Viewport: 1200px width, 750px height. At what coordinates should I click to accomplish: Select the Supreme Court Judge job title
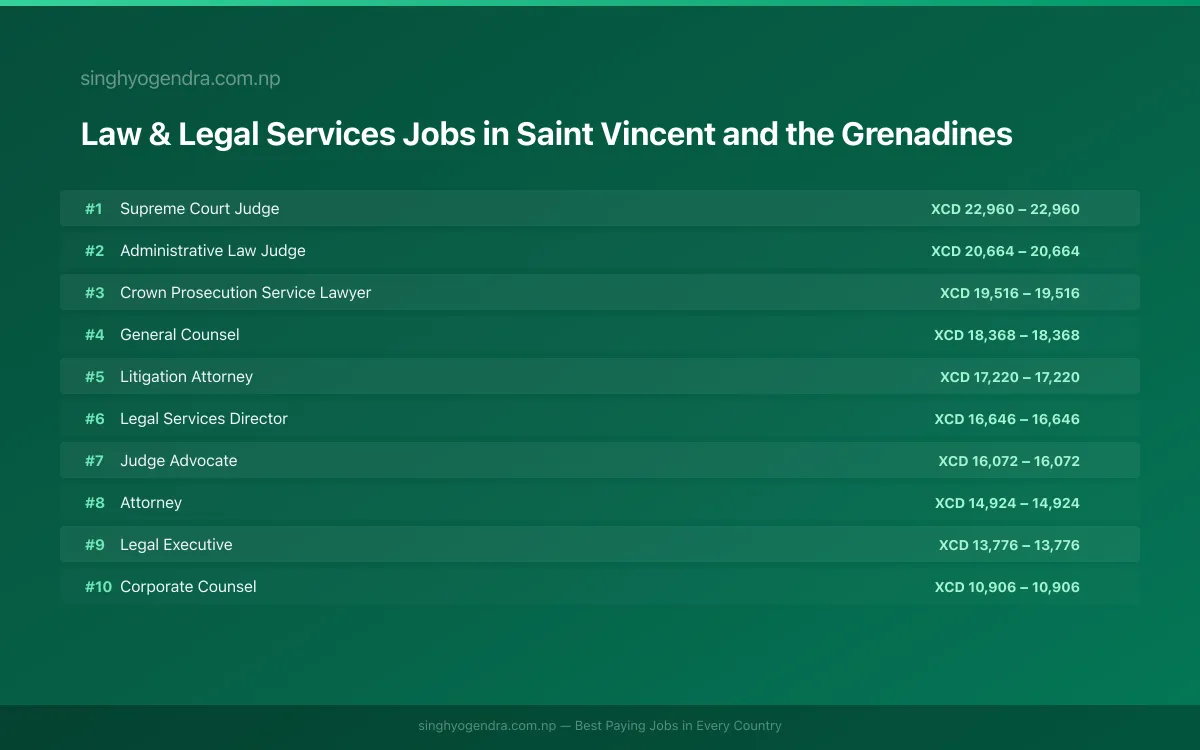200,209
